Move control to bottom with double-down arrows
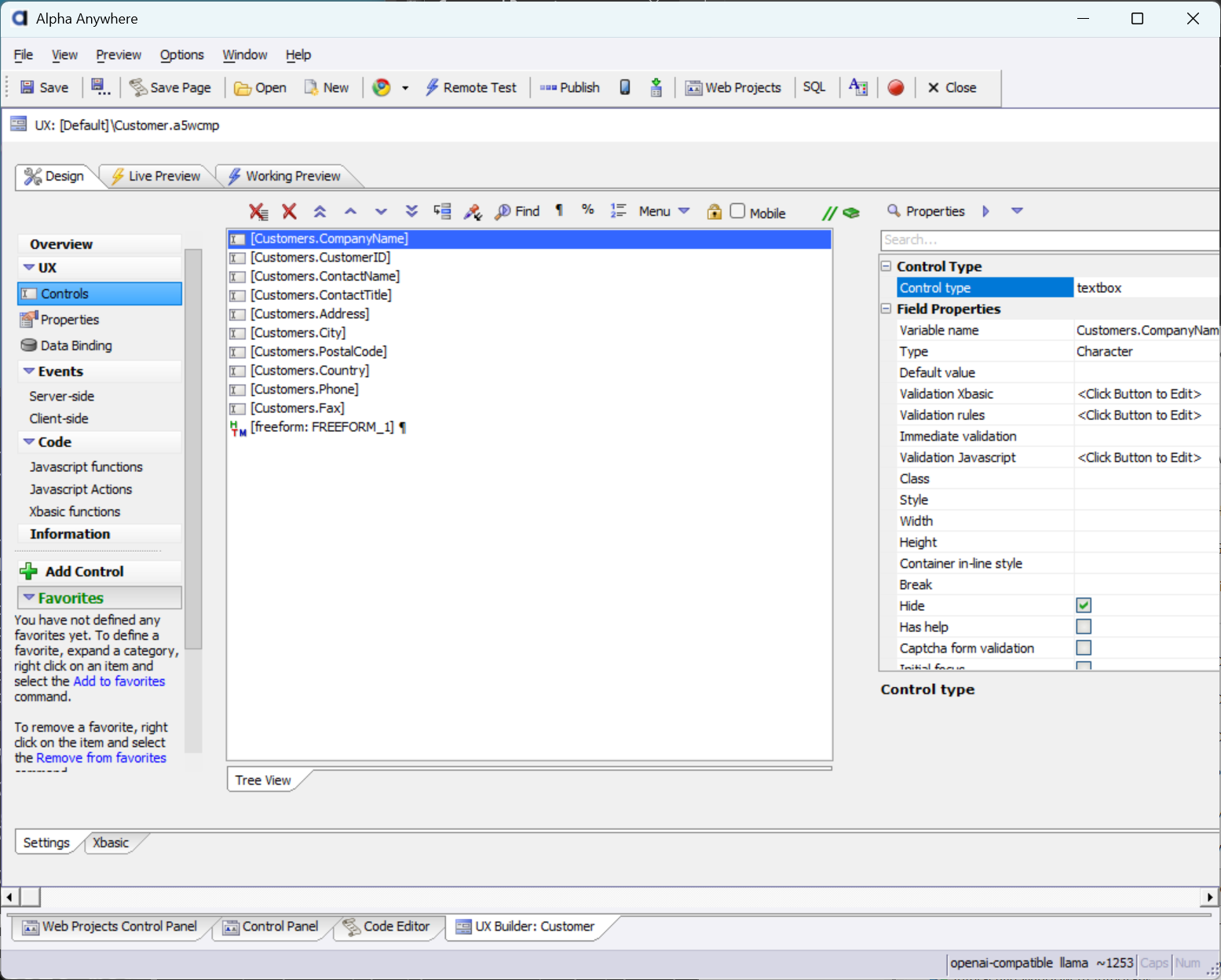1221x980 pixels. (x=411, y=211)
